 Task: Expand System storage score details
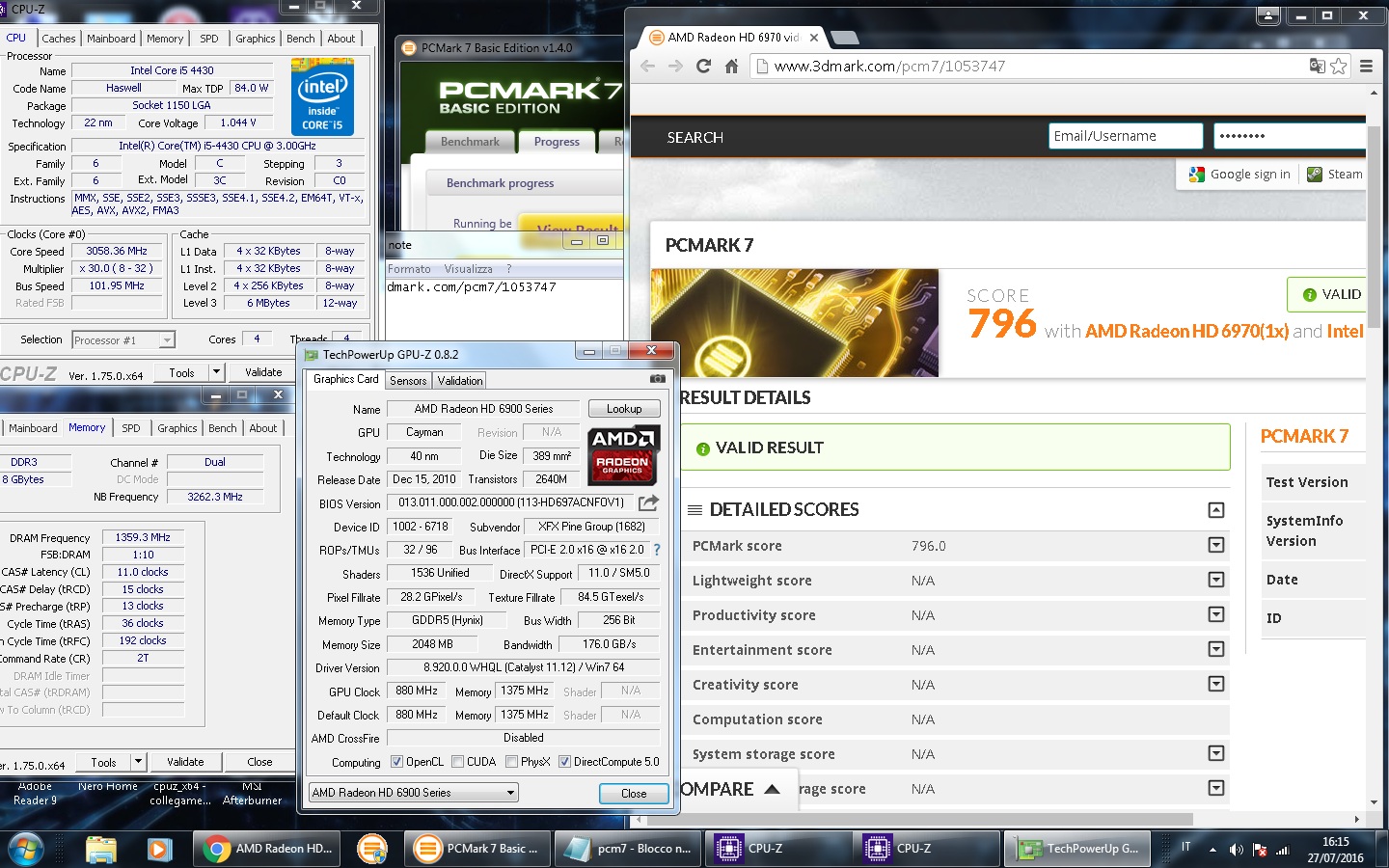pos(1216,753)
